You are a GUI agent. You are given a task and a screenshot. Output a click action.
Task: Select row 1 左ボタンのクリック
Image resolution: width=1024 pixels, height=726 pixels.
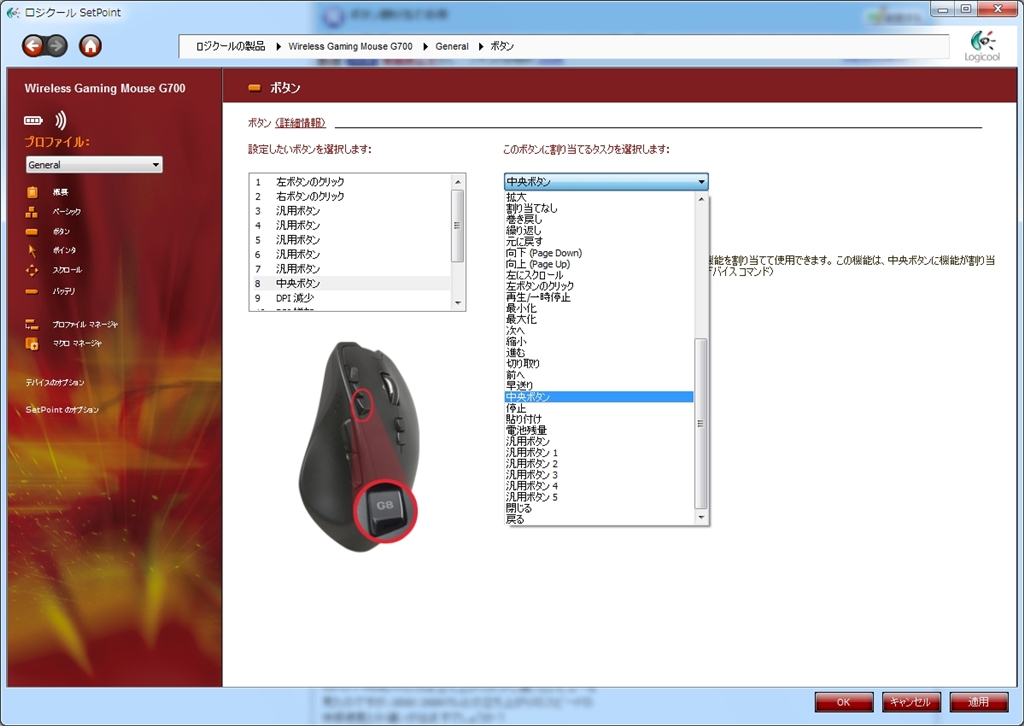click(x=351, y=182)
